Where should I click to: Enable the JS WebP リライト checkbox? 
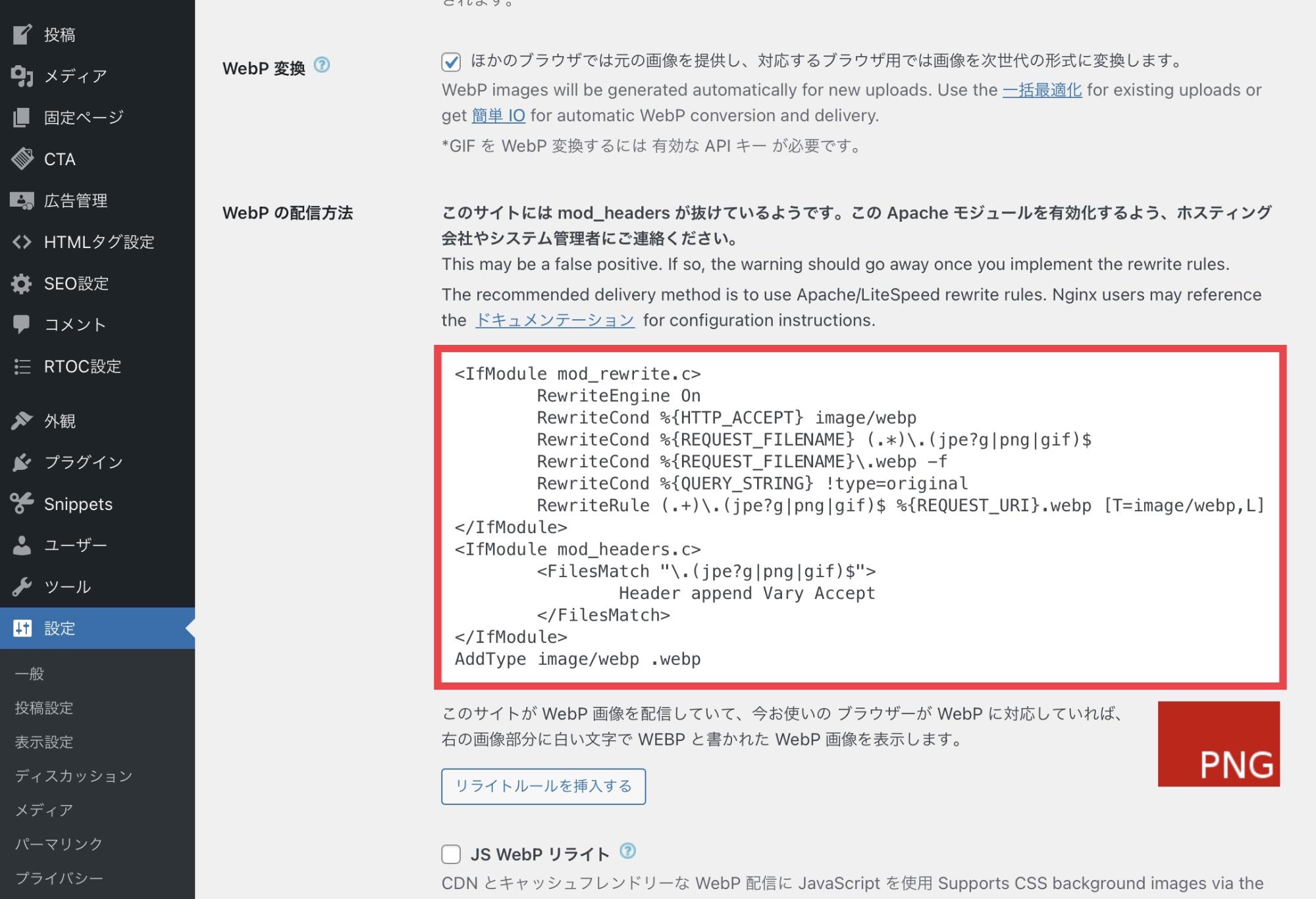click(x=451, y=854)
